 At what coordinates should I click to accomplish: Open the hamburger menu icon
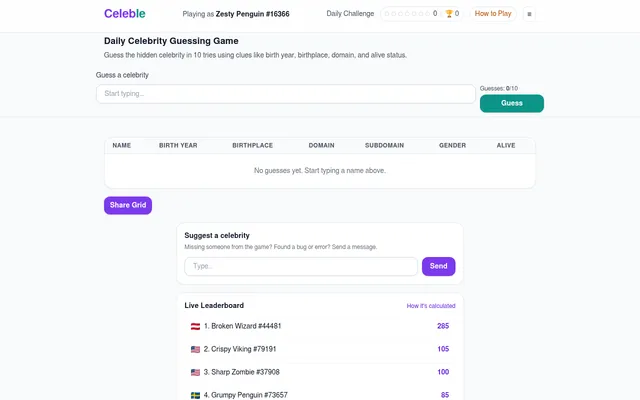pos(529,14)
